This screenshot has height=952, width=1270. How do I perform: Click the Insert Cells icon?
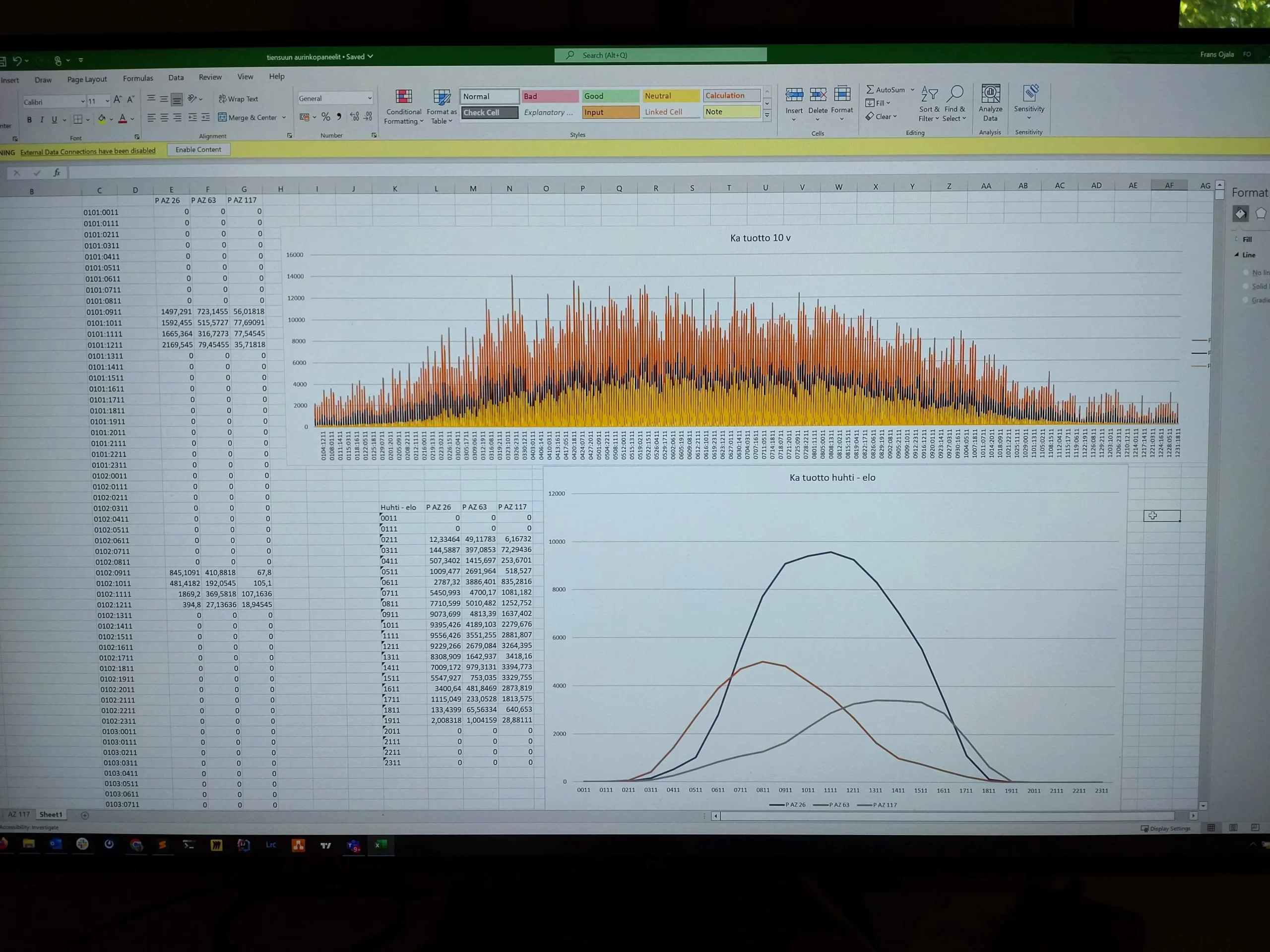pyautogui.click(x=794, y=95)
